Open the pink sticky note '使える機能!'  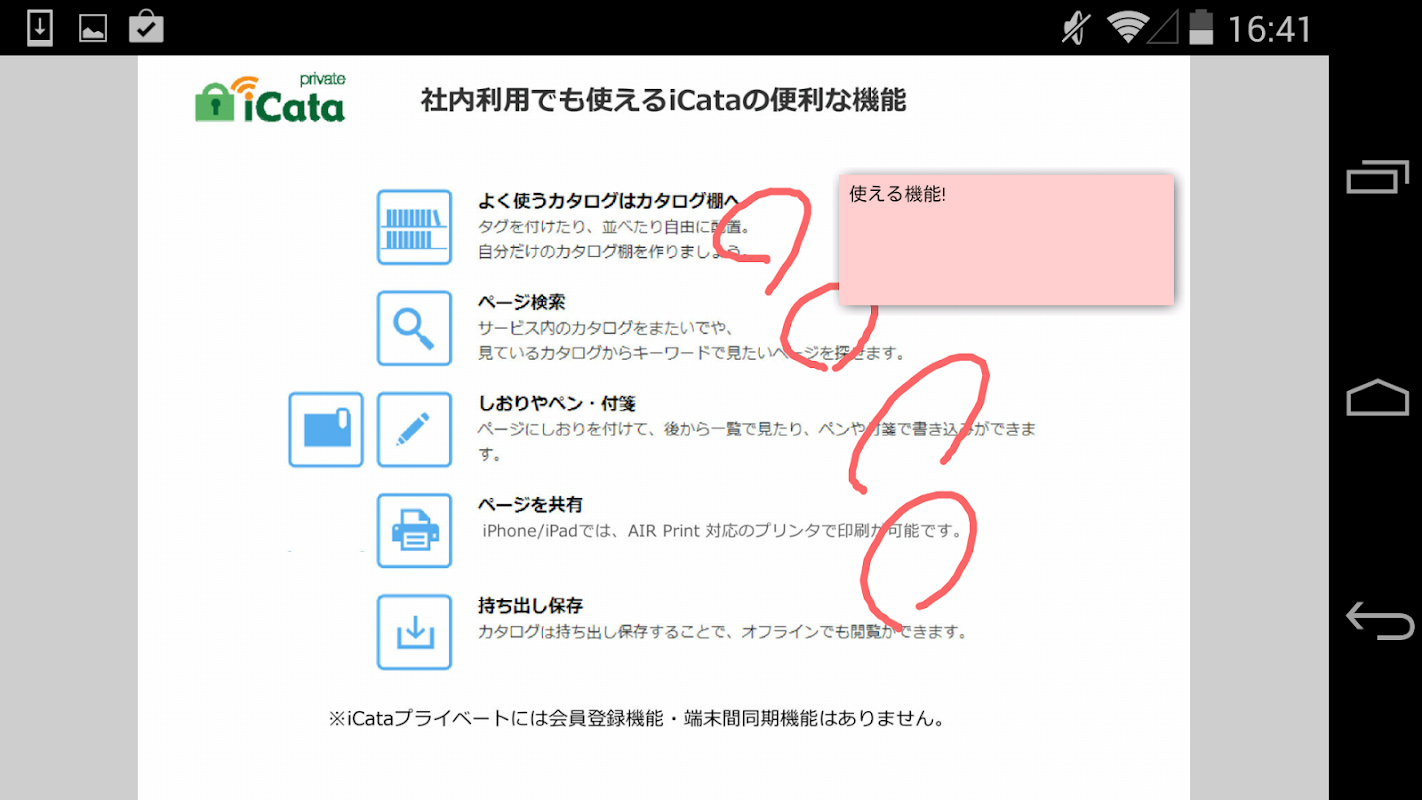1006,240
